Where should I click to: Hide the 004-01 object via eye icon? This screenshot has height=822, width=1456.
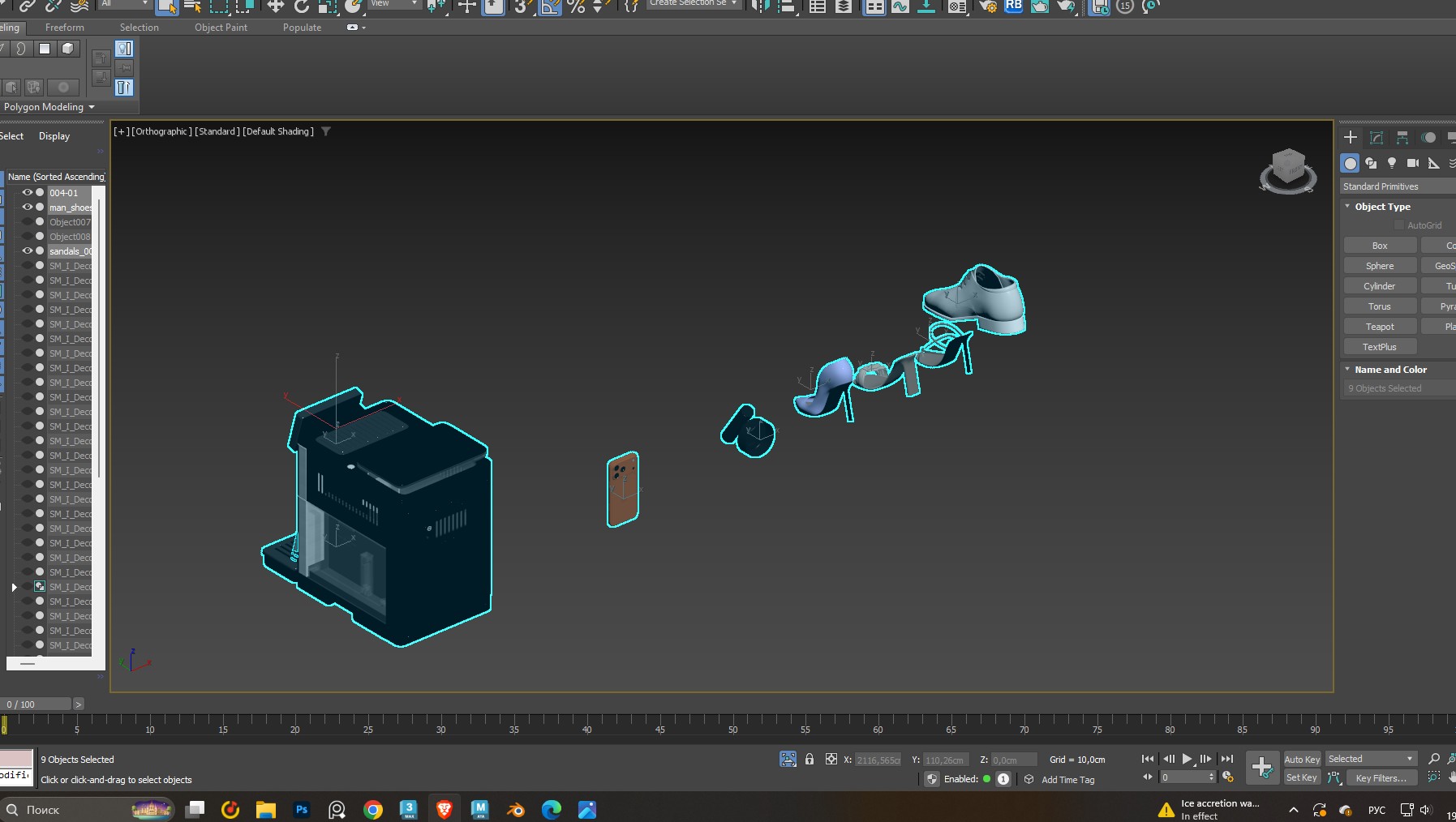pyautogui.click(x=28, y=193)
